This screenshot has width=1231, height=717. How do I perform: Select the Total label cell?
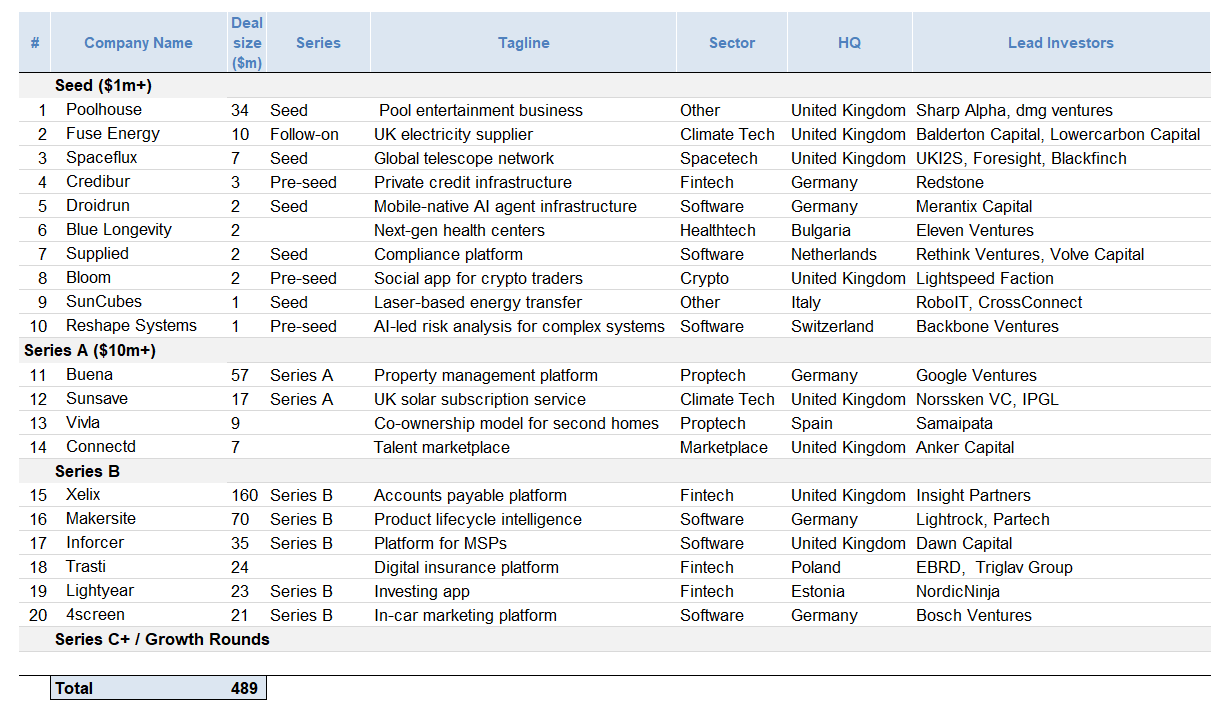coord(74,688)
